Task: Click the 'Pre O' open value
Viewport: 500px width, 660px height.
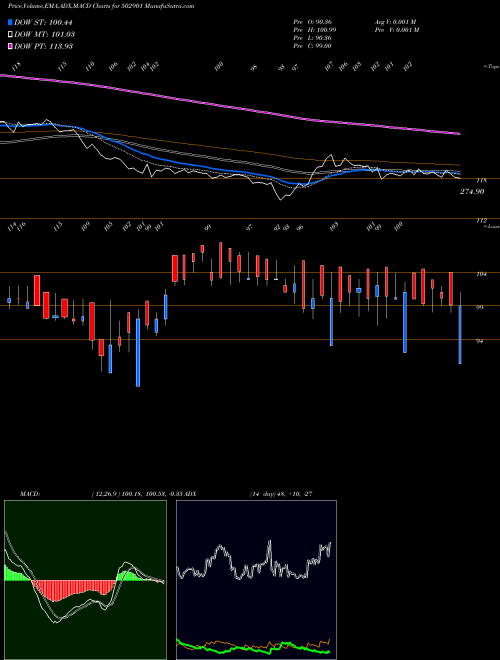Action: click(x=313, y=22)
